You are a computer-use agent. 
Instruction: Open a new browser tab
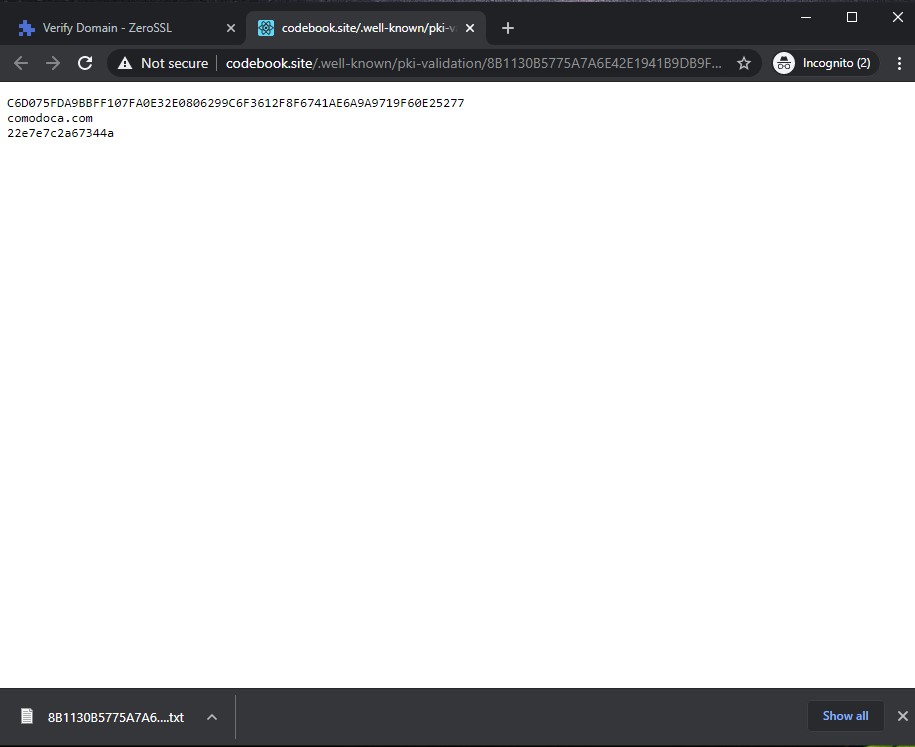(x=508, y=28)
